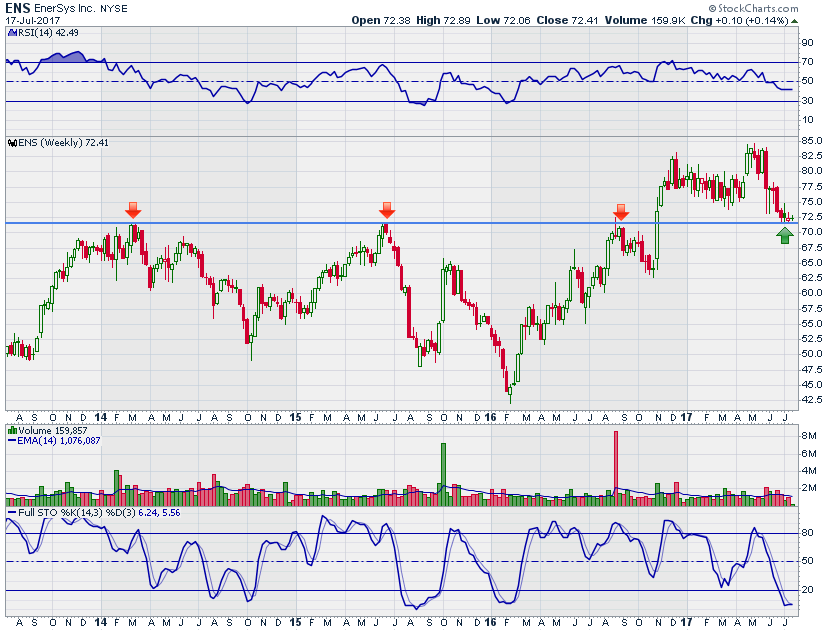Click the company name EnerSys Inc.
The width and height of the screenshot is (830, 635).
pos(66,9)
